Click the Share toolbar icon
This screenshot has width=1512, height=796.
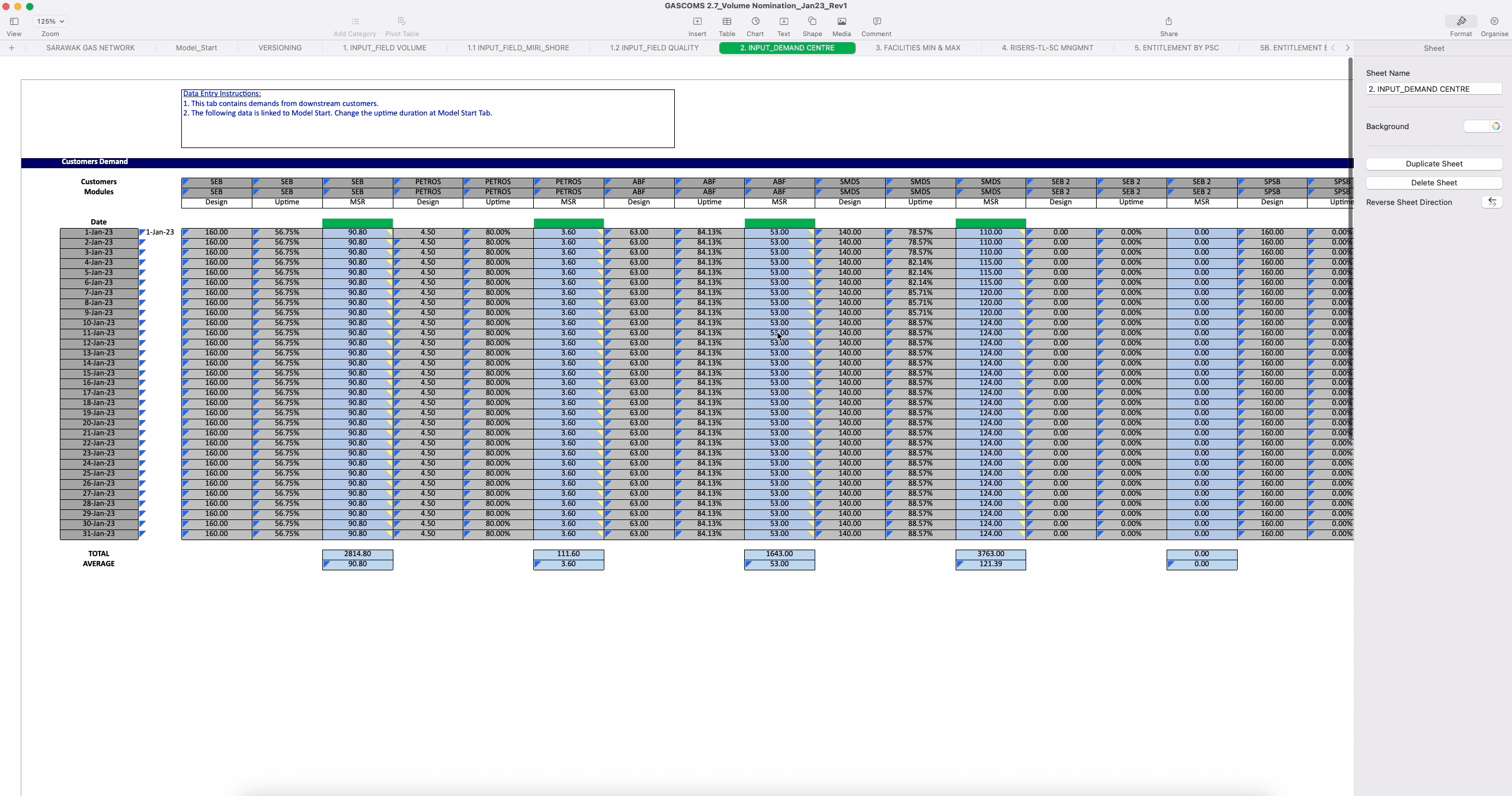coord(1168,21)
